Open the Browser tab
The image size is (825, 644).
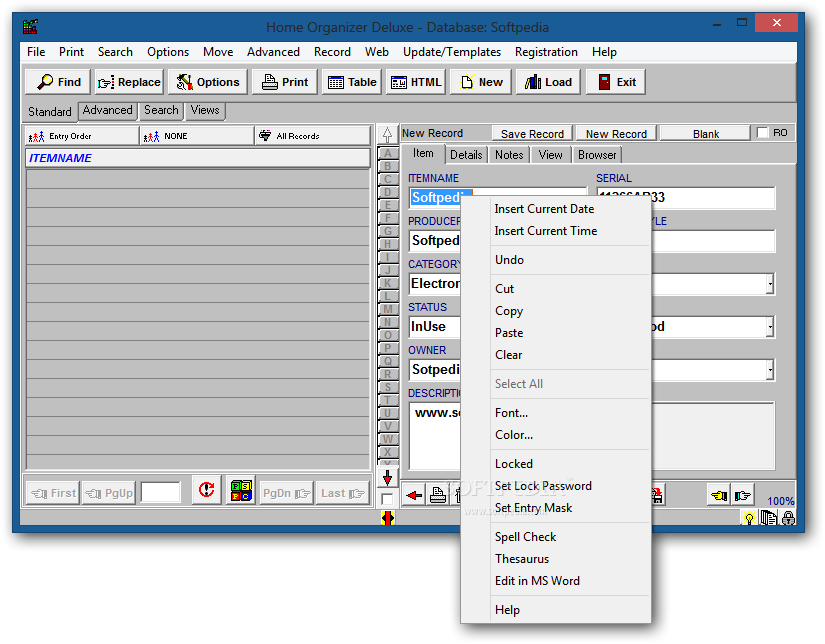tap(597, 155)
